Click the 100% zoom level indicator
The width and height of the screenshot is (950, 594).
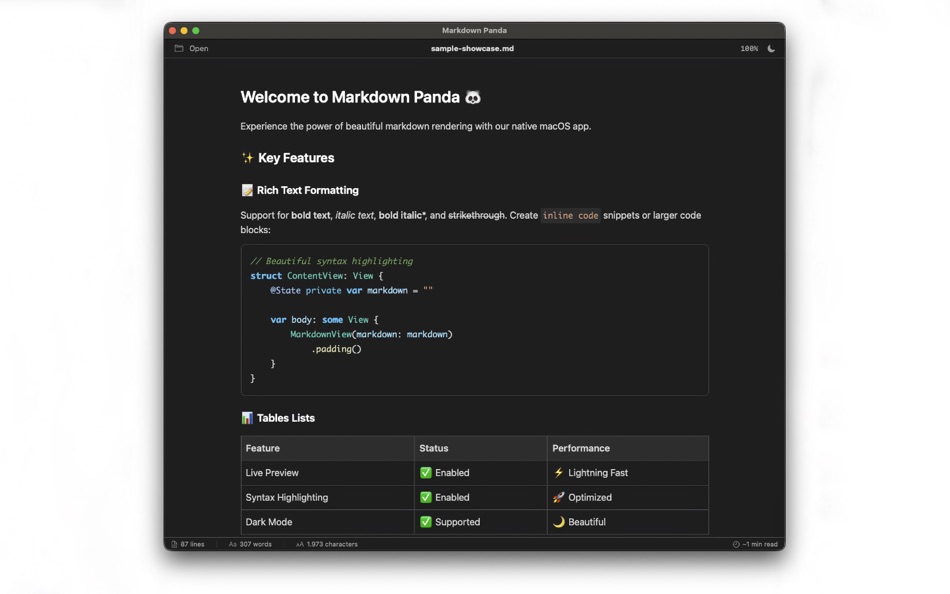[x=749, y=48]
